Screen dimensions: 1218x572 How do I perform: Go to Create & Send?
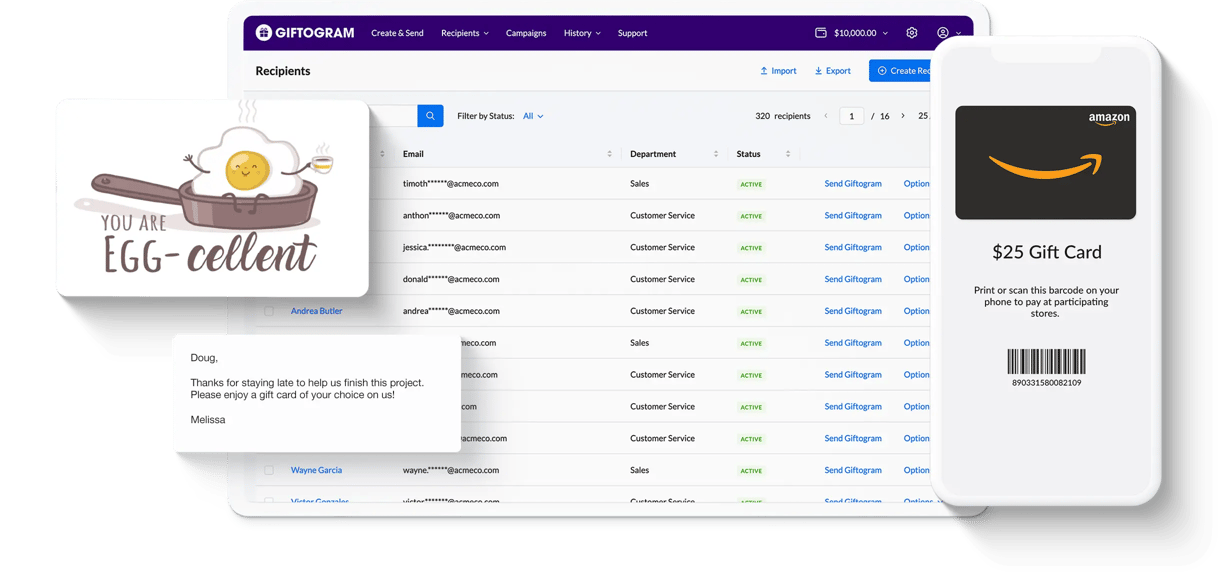(x=397, y=33)
